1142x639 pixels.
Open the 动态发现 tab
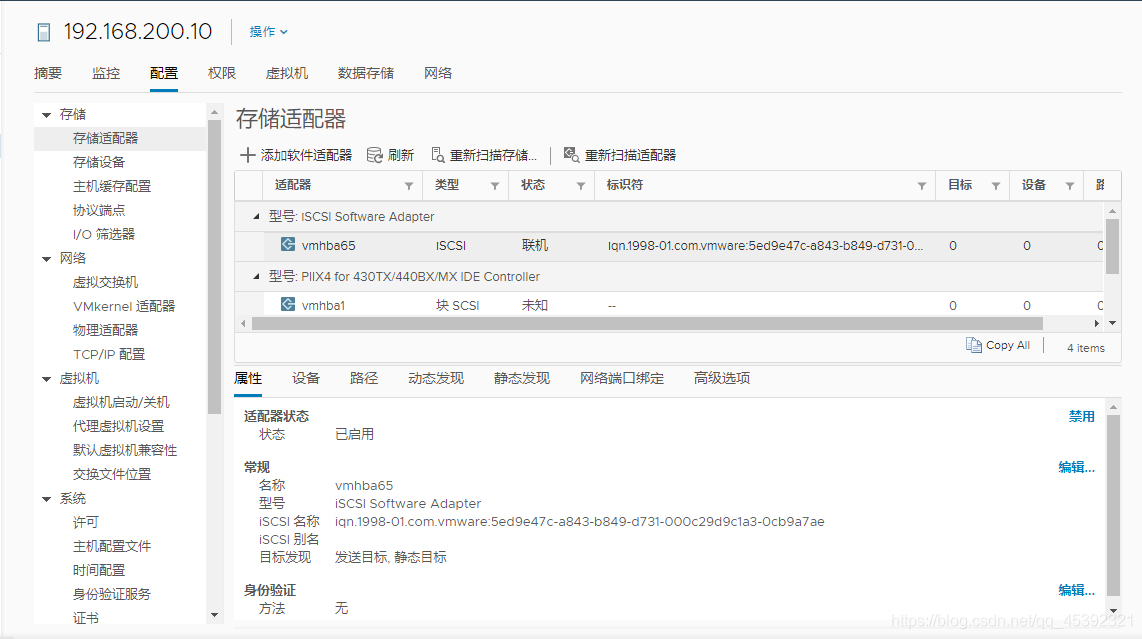pos(436,378)
